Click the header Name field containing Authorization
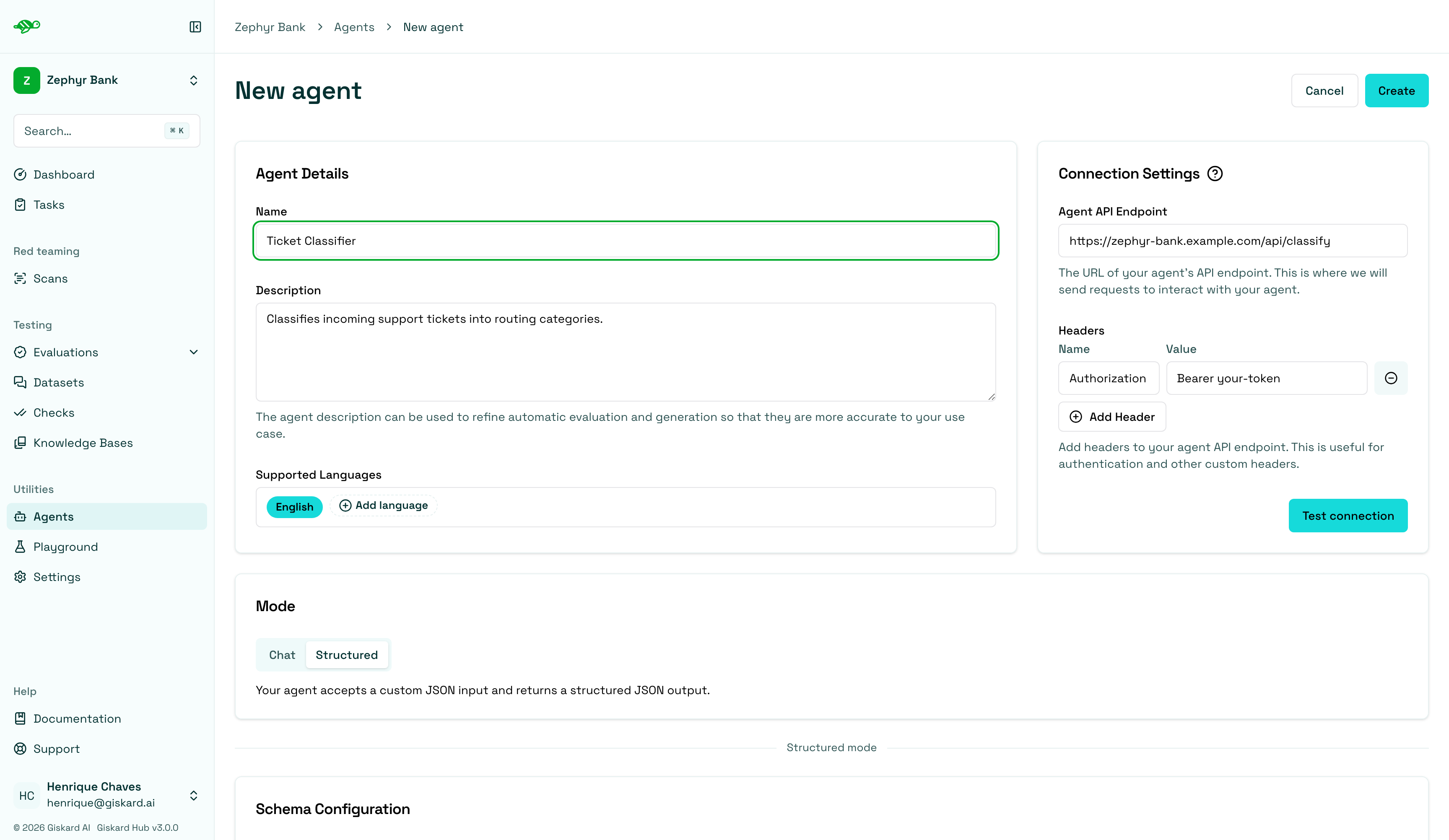Screen dimensions: 1449x840 tap(1109, 379)
